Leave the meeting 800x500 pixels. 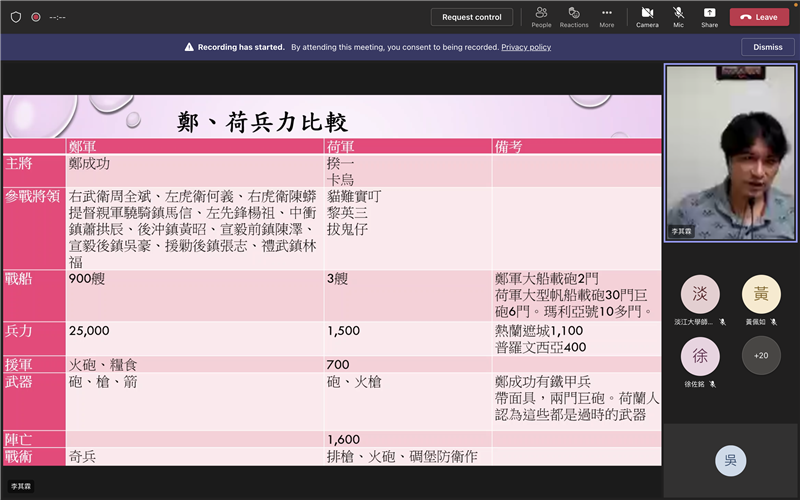(x=759, y=17)
